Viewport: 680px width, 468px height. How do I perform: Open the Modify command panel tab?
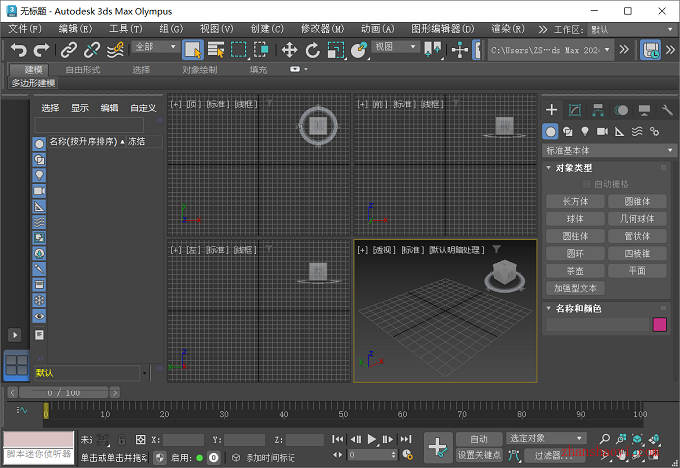(575, 110)
